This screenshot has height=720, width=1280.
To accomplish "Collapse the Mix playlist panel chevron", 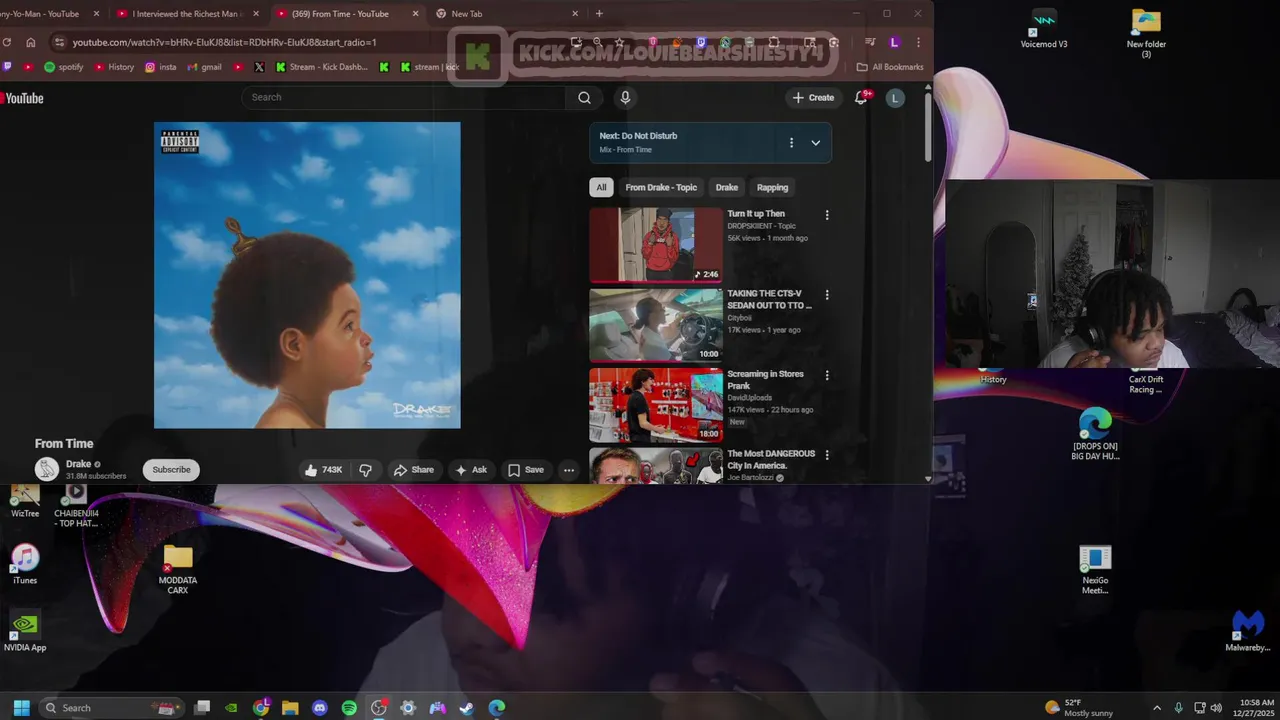I will (815, 143).
